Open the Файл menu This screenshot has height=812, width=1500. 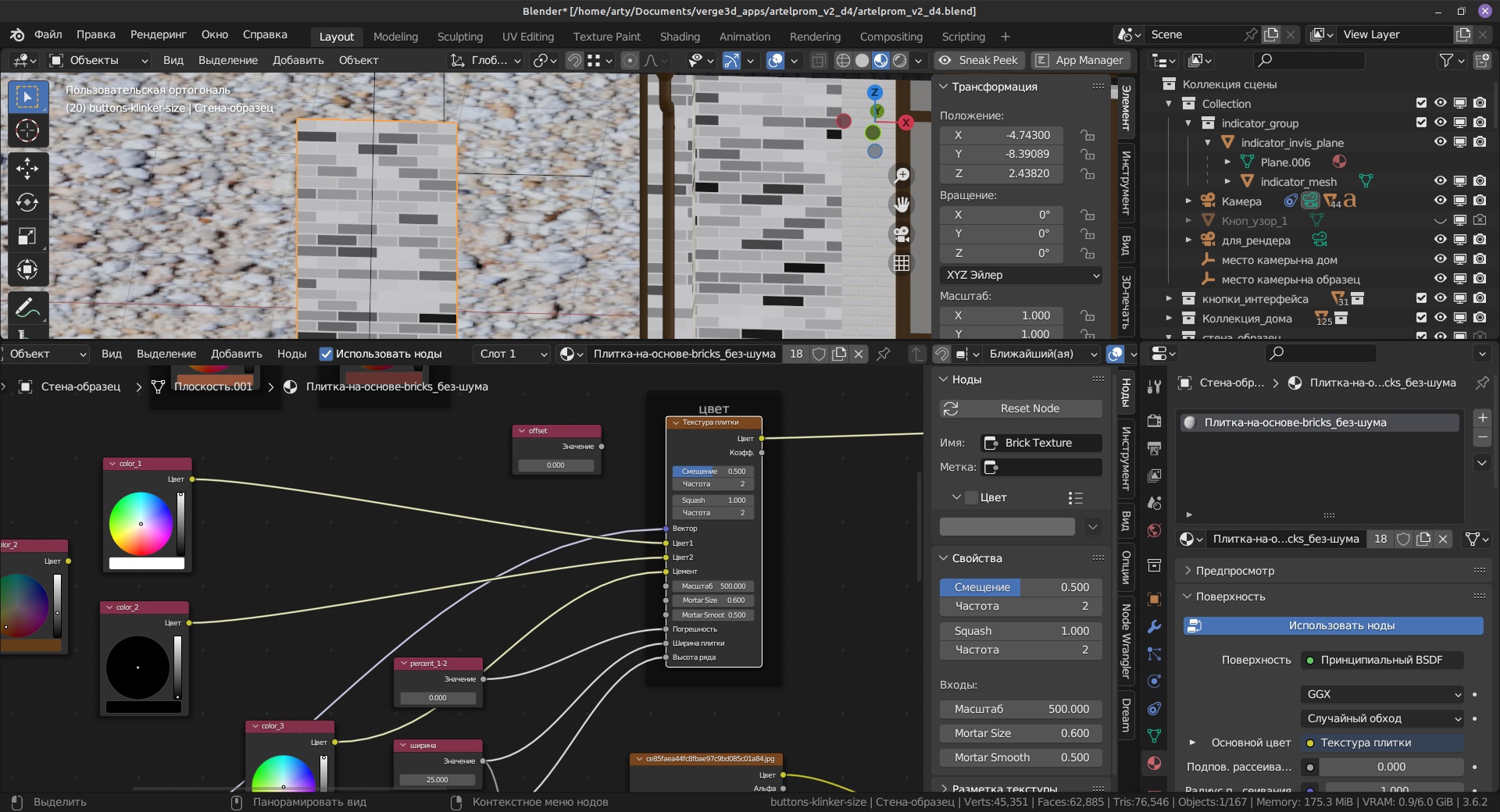click(x=48, y=34)
